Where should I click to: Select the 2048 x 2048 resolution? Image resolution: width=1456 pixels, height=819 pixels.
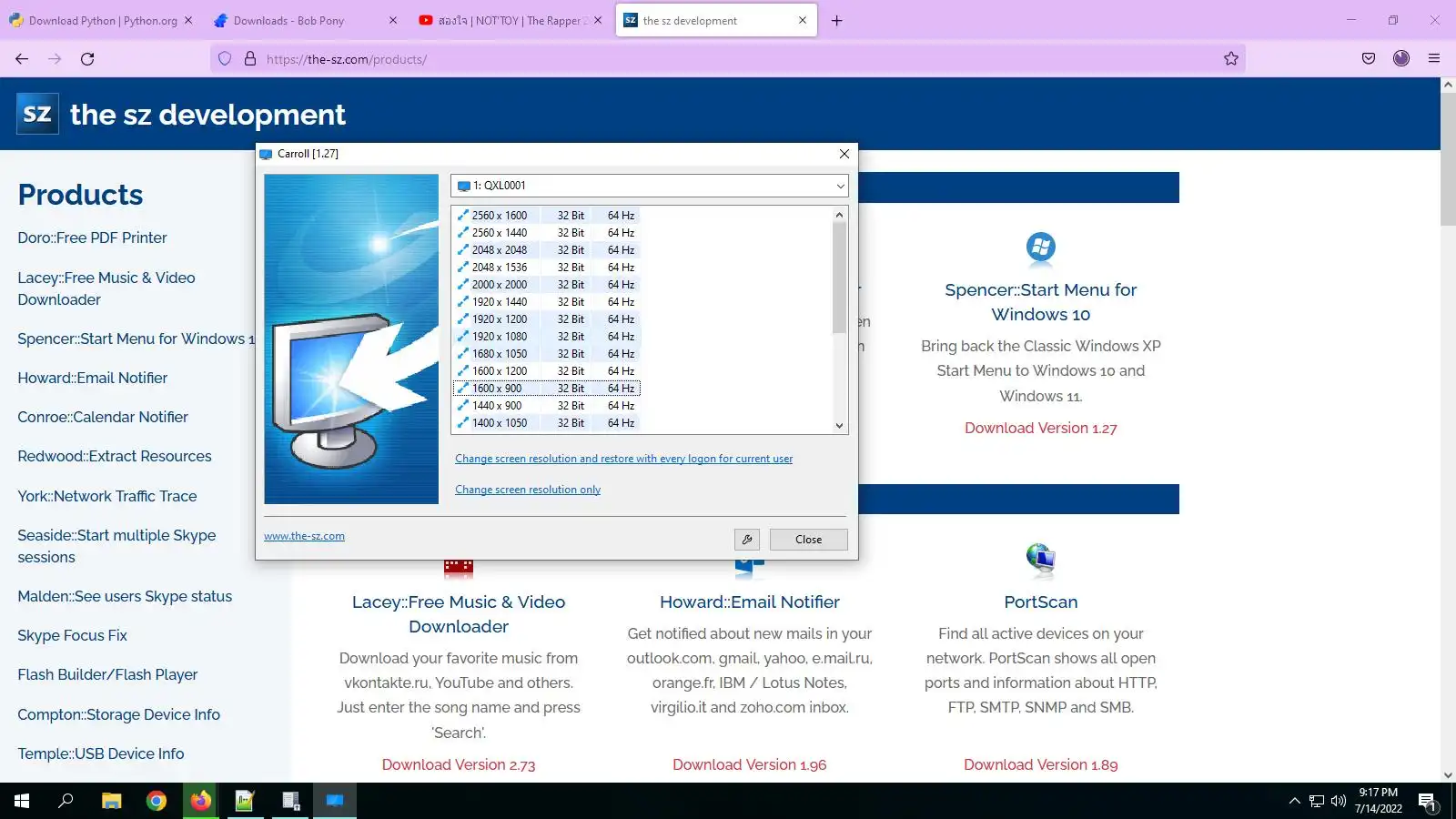[546, 250]
